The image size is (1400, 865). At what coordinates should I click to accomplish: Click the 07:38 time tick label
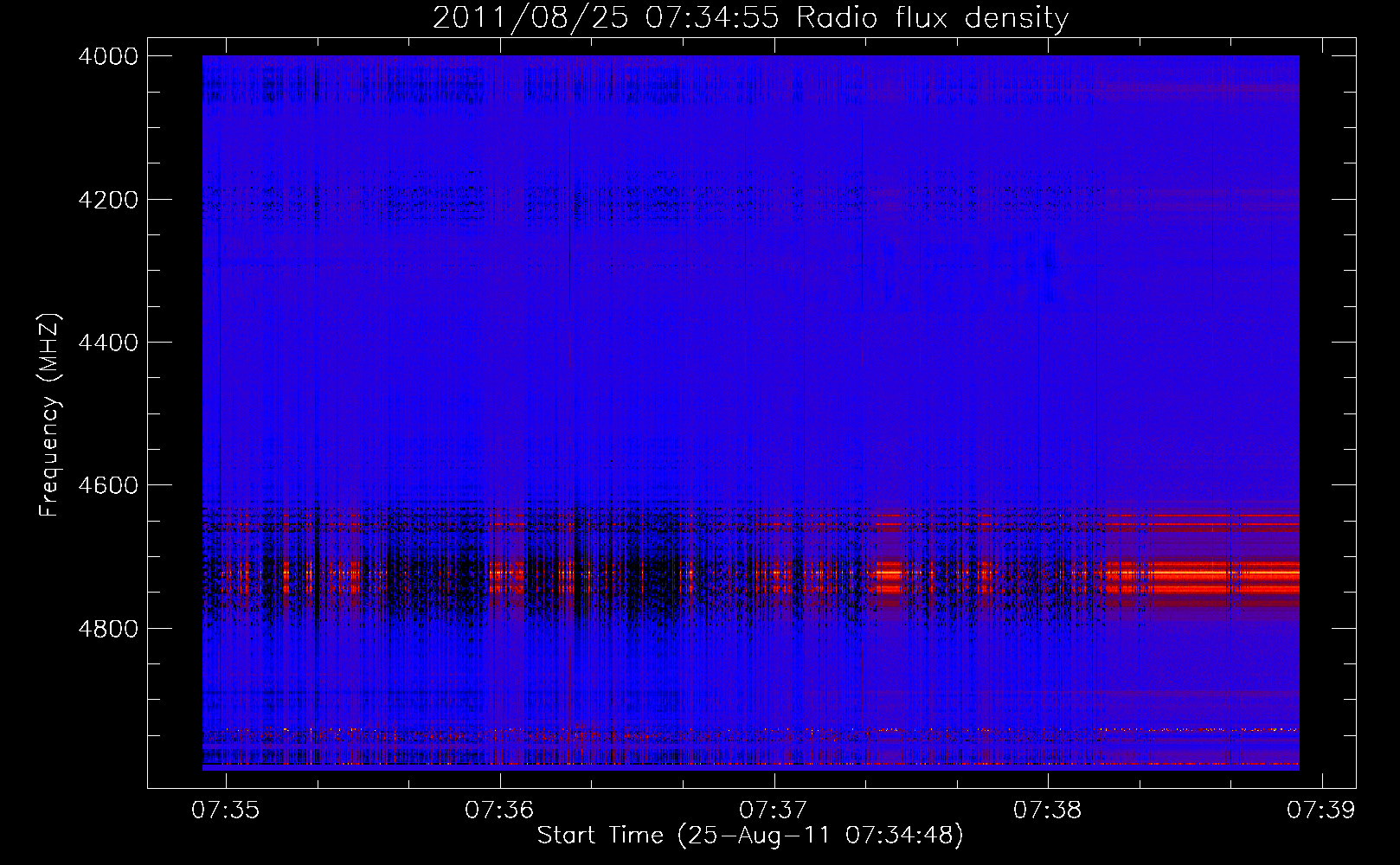[x=1048, y=811]
